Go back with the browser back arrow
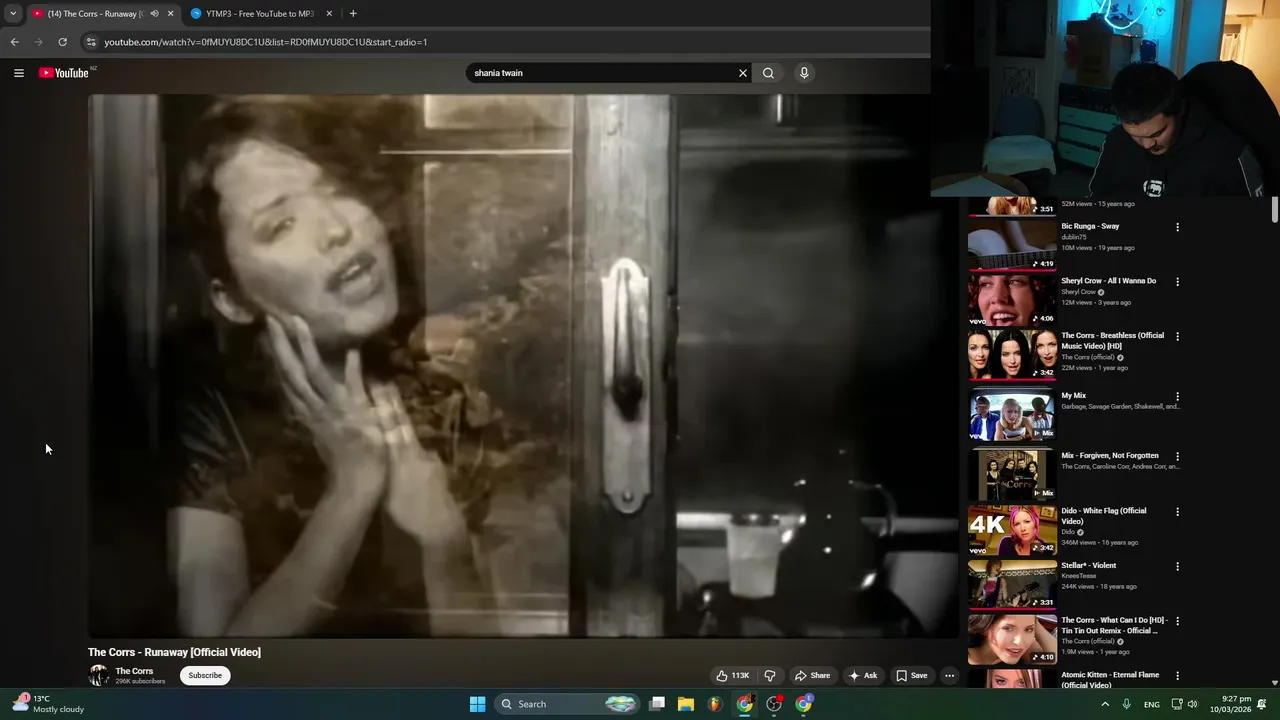The image size is (1280, 720). click(14, 42)
